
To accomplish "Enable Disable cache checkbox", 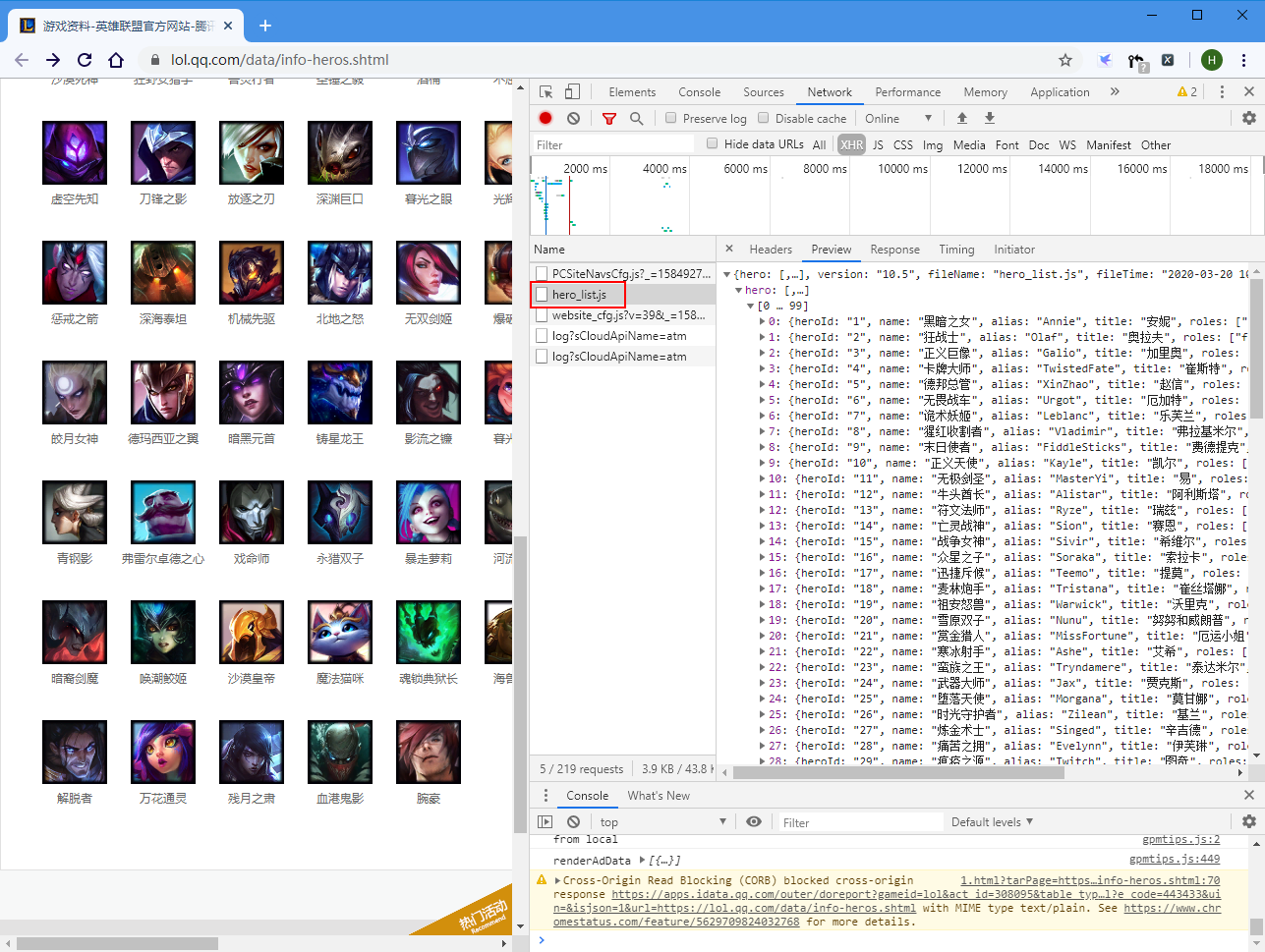I will (764, 118).
